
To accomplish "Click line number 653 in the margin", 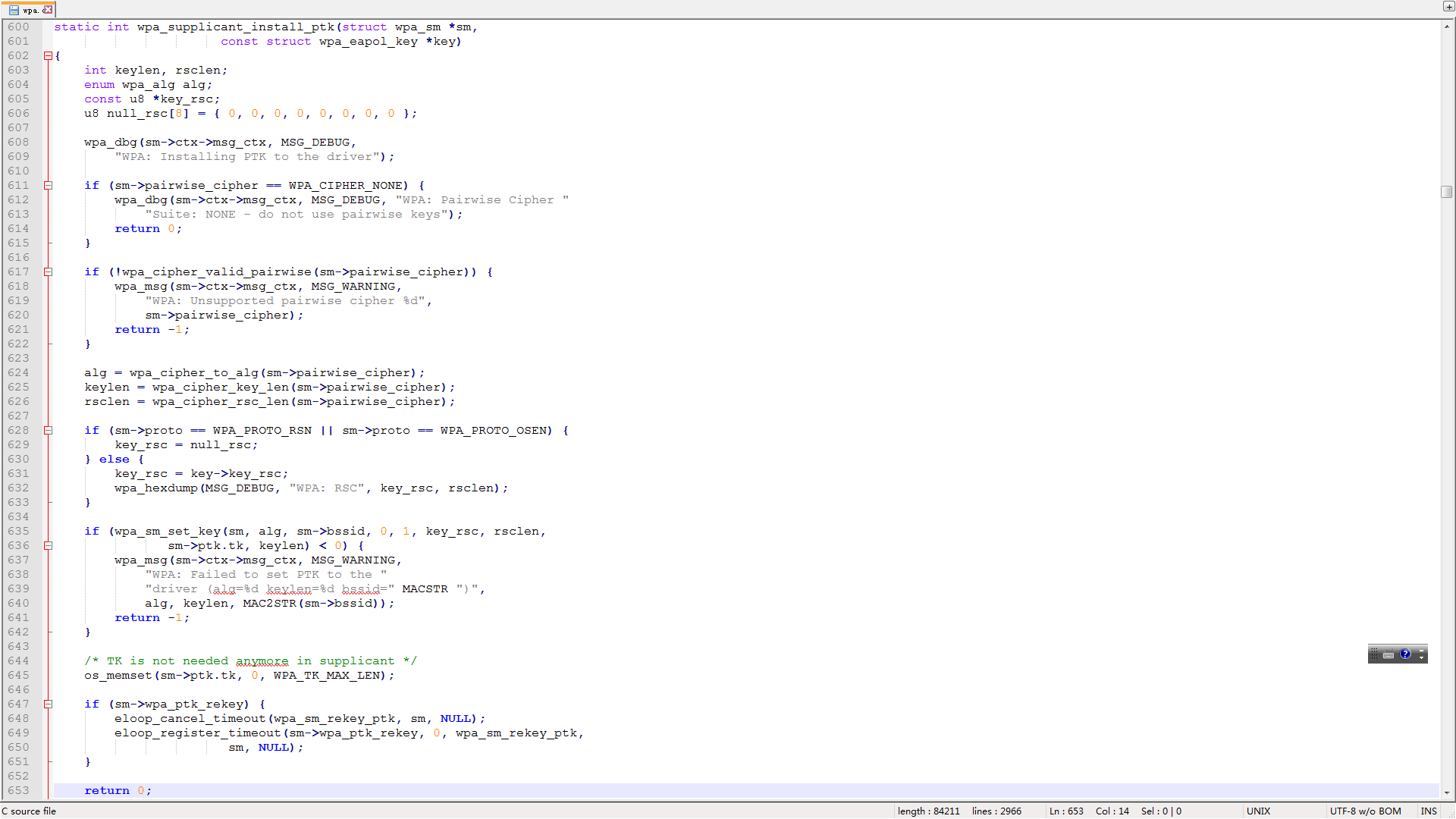I will (18, 791).
